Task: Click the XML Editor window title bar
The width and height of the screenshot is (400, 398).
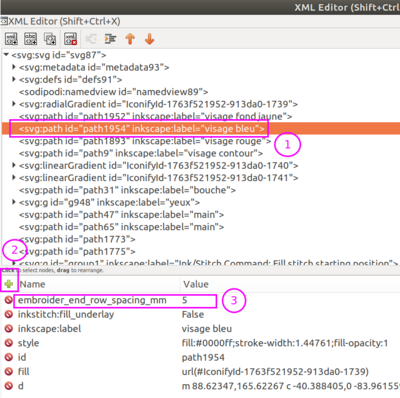Action: point(200,7)
